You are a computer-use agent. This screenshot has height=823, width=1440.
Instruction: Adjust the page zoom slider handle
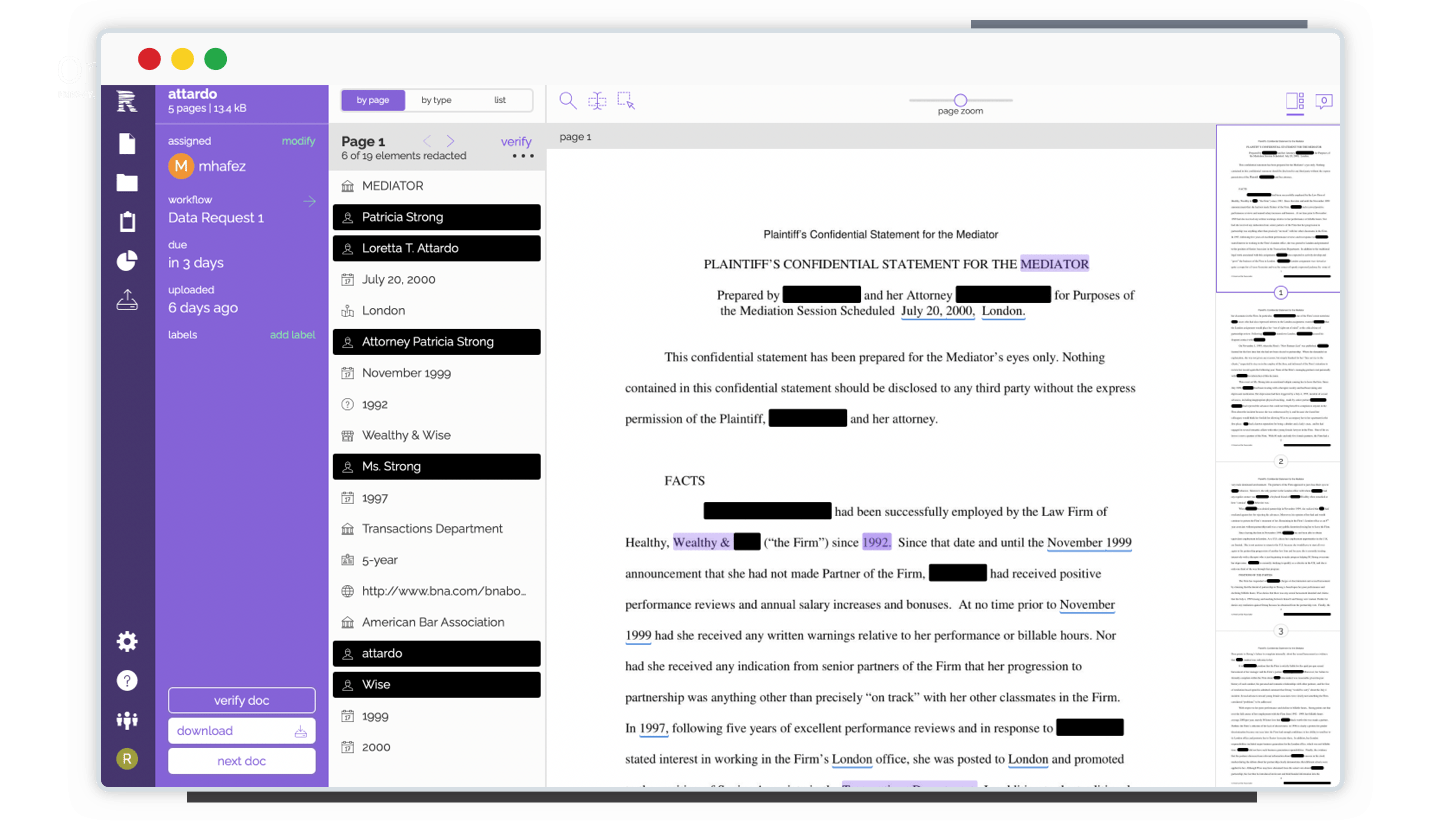coord(960,100)
